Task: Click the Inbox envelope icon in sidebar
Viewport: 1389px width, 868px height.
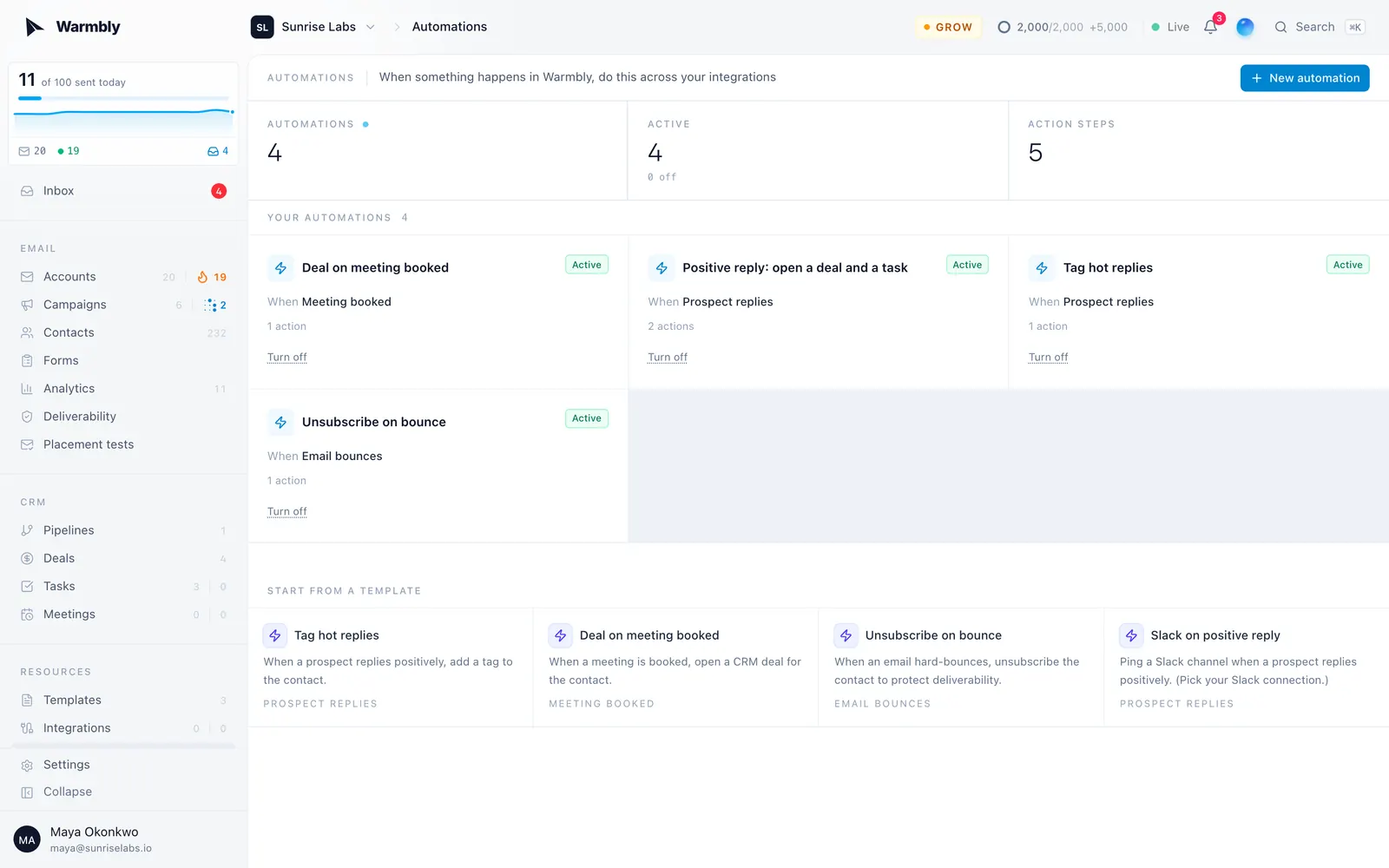Action: point(27,191)
